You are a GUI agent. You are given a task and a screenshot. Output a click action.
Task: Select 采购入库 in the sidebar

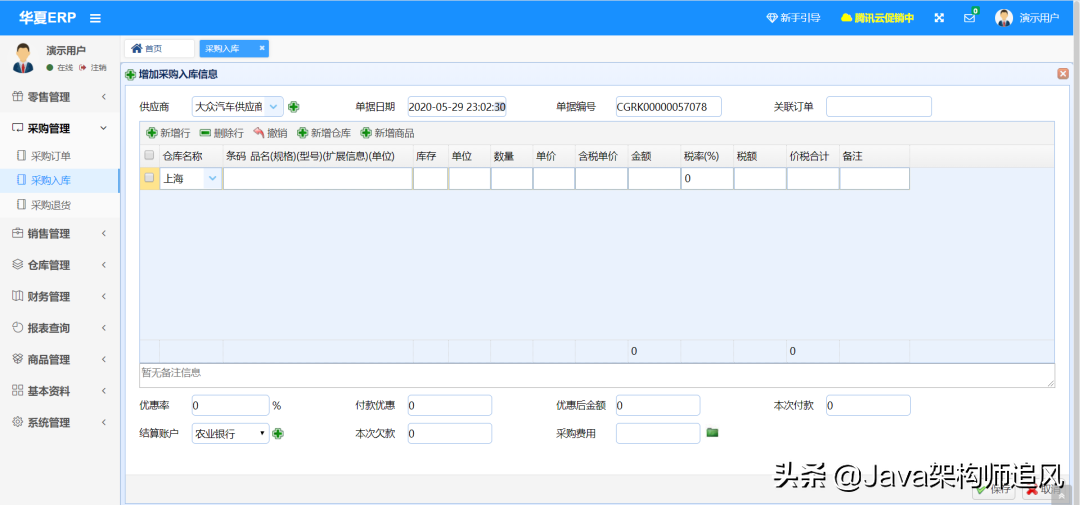tap(60, 181)
